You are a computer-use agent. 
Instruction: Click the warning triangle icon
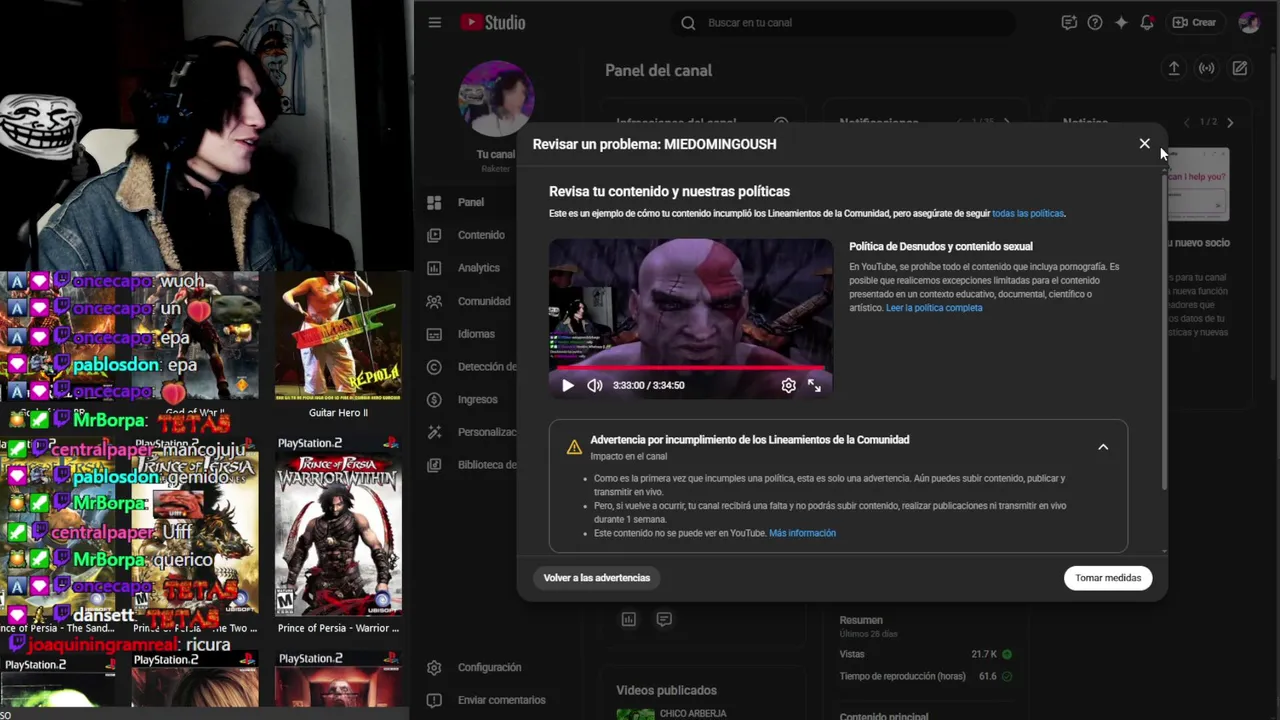pyautogui.click(x=574, y=447)
